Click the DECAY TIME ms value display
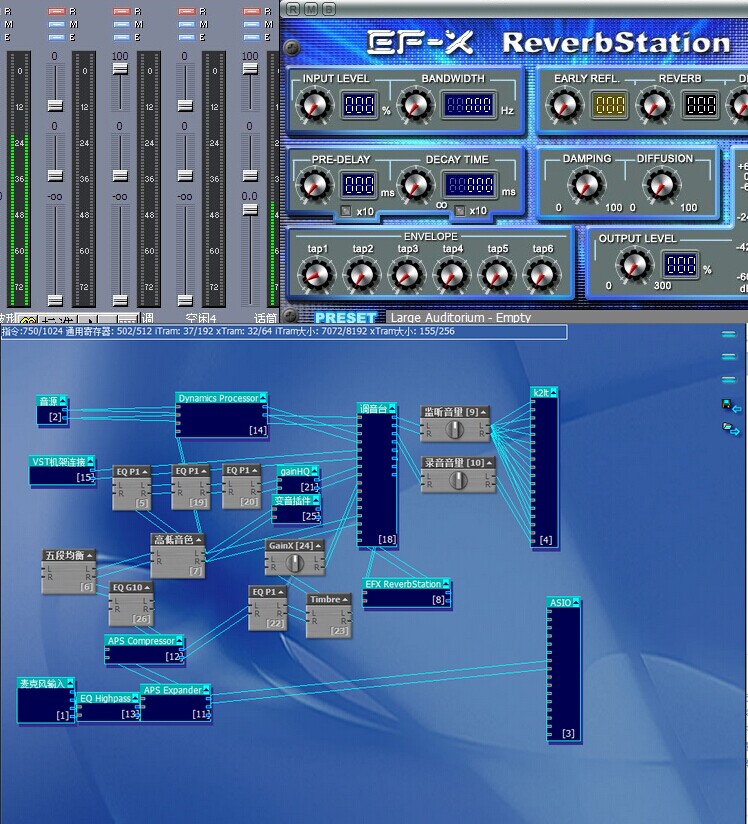748x824 pixels. click(469, 184)
